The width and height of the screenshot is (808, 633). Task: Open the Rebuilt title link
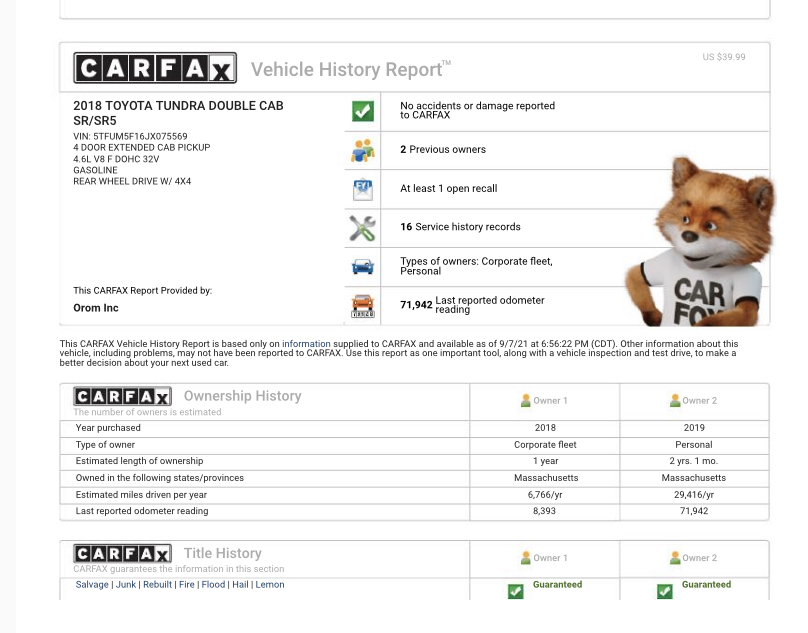[x=157, y=585]
